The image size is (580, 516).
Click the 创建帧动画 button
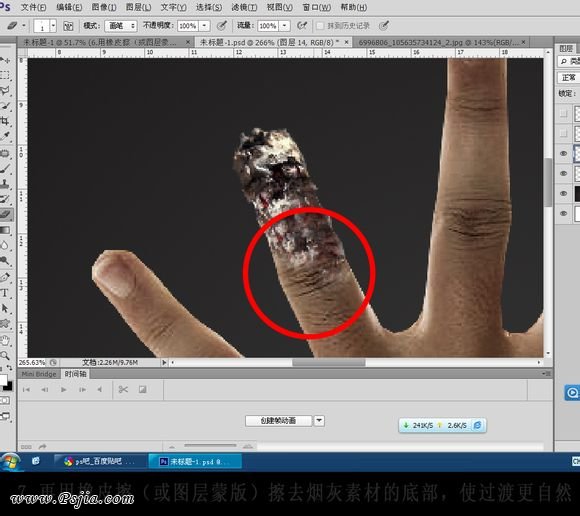tap(279, 421)
